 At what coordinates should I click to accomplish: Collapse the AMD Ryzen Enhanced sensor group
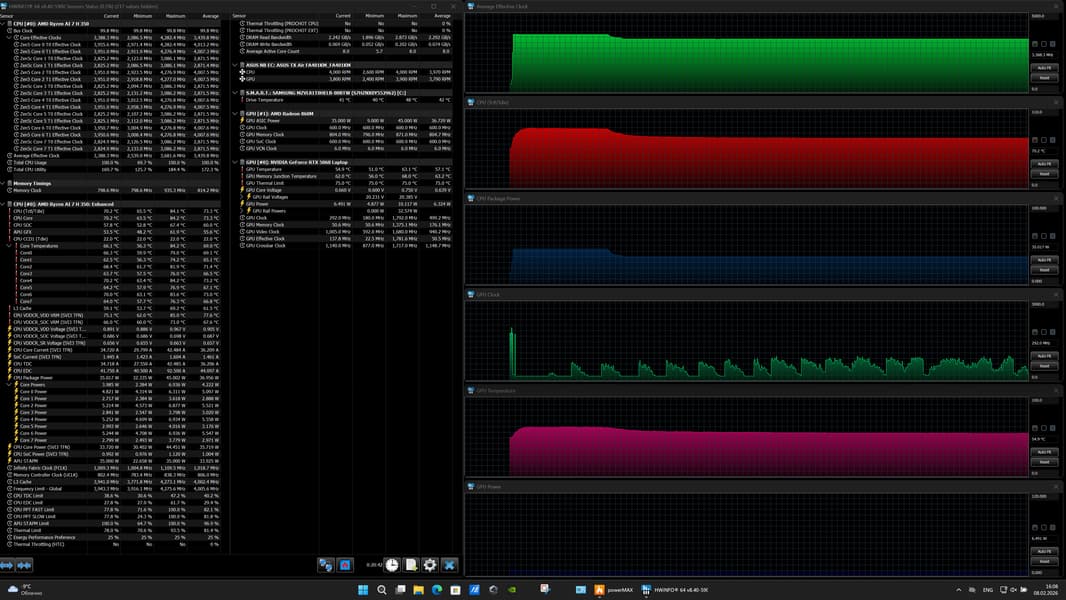point(3,204)
